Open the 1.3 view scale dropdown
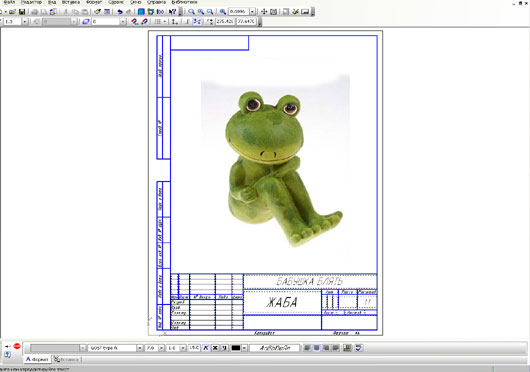This screenshot has height=372, width=530. (x=25, y=21)
